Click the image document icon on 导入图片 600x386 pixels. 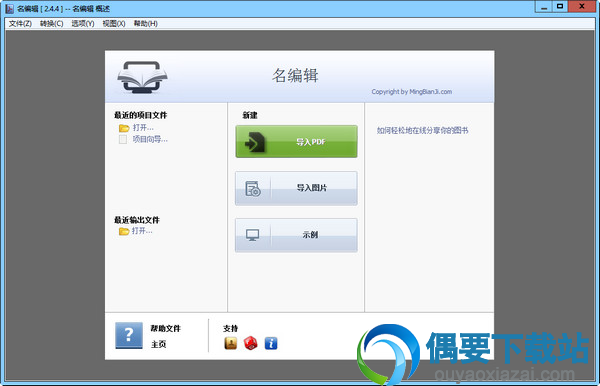pyautogui.click(x=253, y=189)
